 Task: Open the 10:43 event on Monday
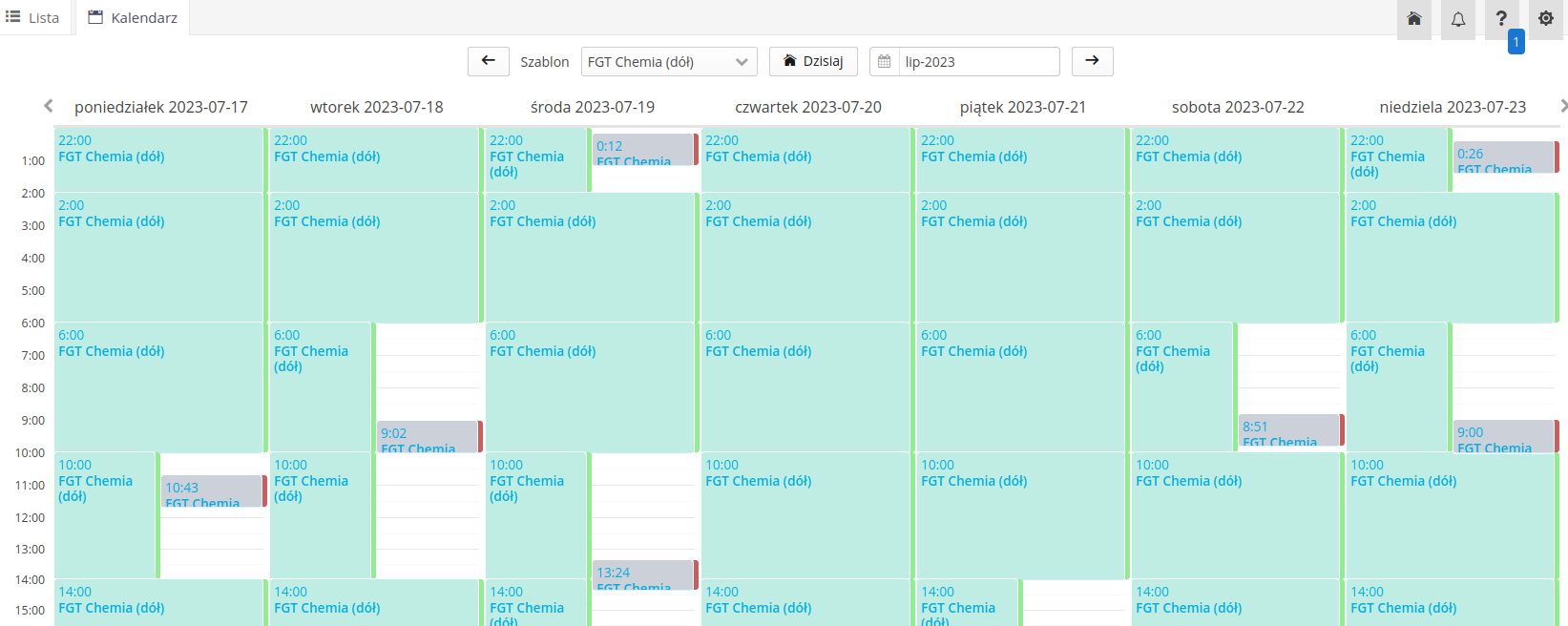212,490
